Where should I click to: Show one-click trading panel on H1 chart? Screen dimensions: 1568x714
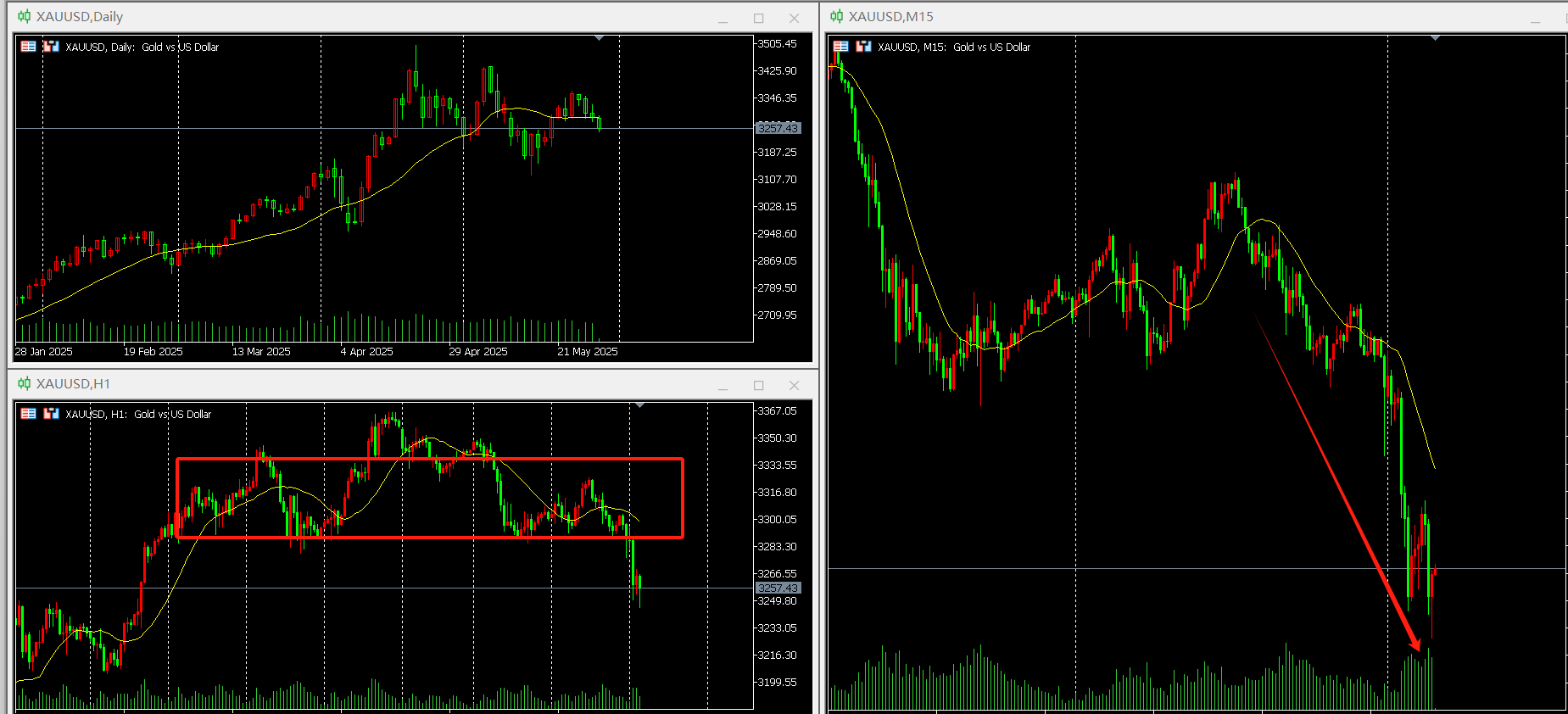pyautogui.click(x=29, y=414)
